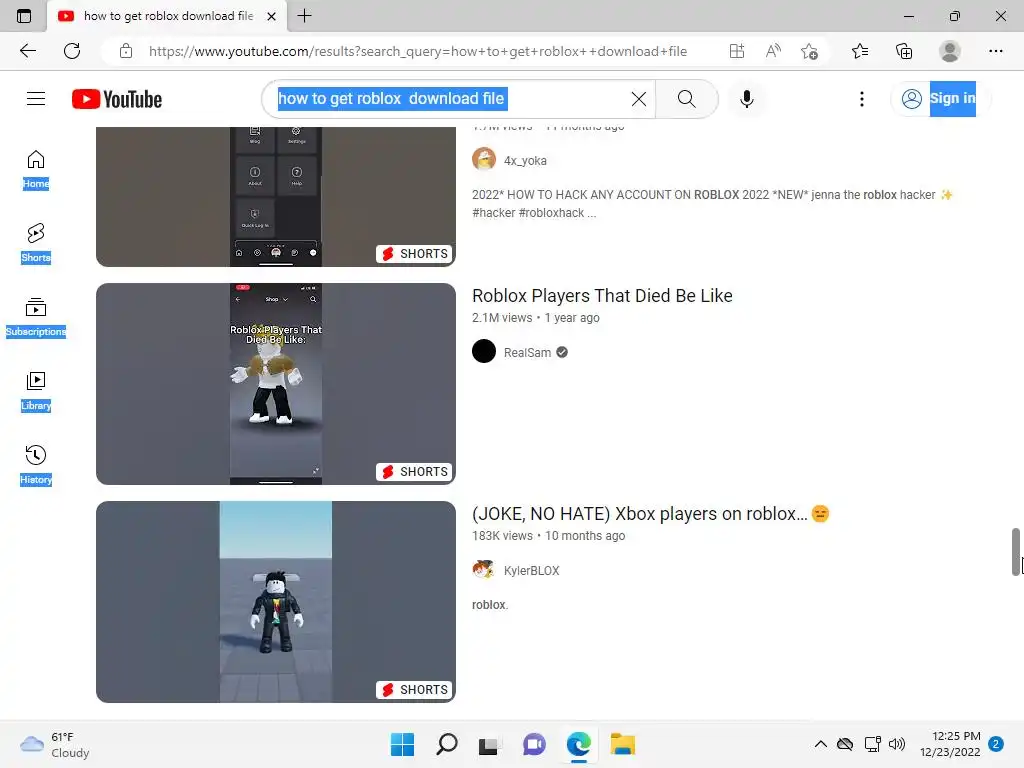Open a new browser tab
The image size is (1024, 768).
pos(304,16)
